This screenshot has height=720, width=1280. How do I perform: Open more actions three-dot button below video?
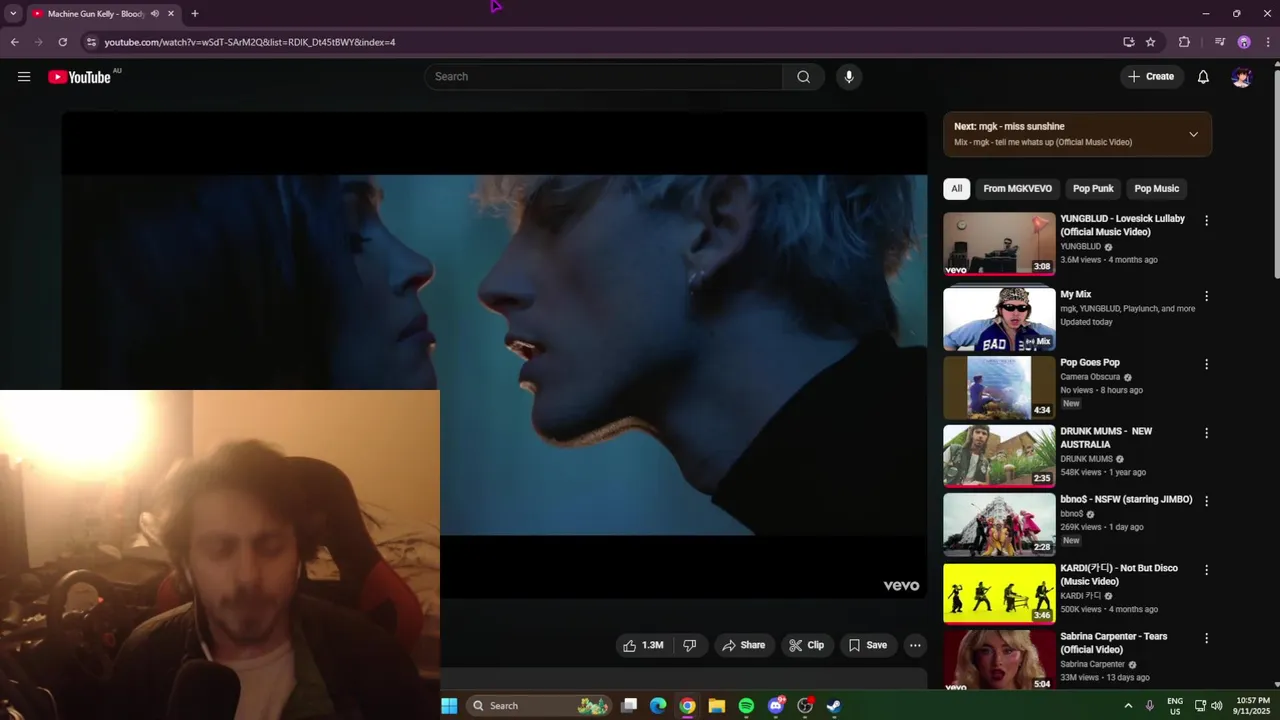click(x=915, y=645)
